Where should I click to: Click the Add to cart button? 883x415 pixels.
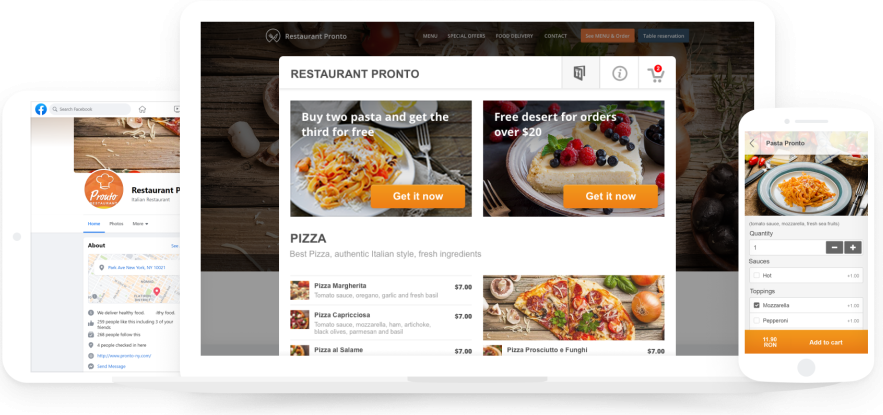826,342
